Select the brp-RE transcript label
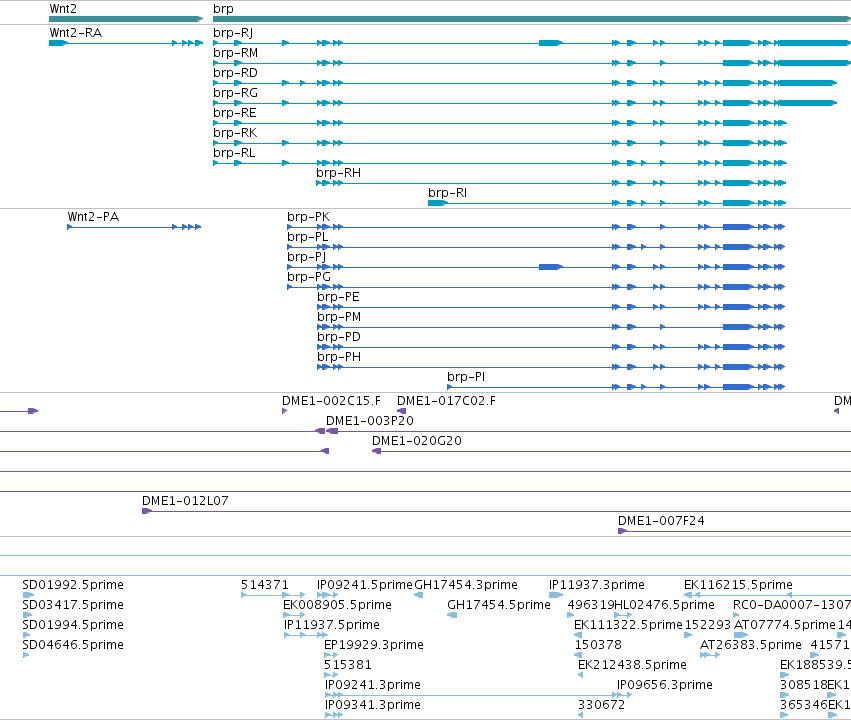This screenshot has width=851, height=720. 234,113
